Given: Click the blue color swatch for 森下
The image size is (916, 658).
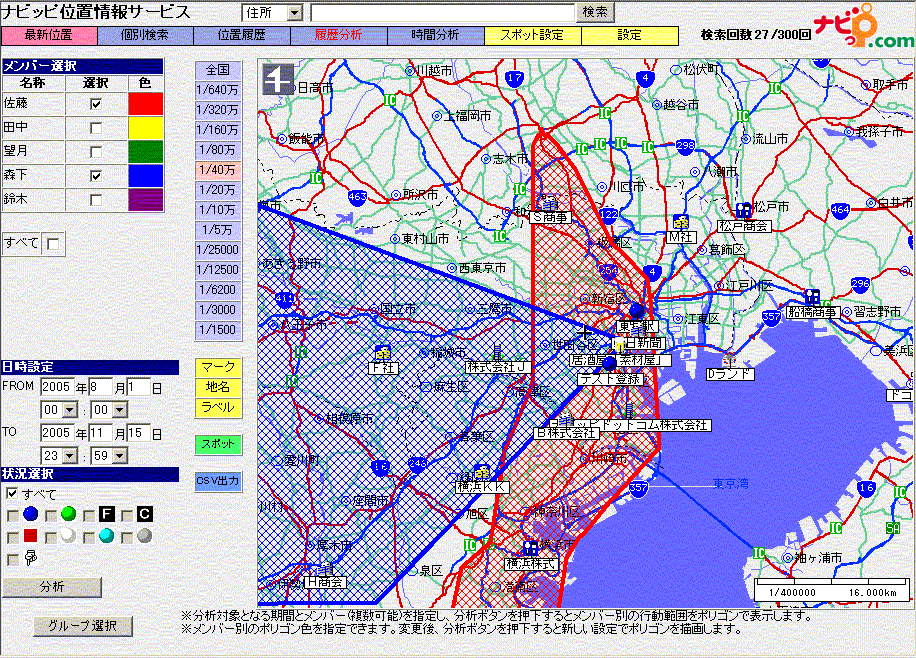Looking at the screenshot, I should [x=146, y=176].
